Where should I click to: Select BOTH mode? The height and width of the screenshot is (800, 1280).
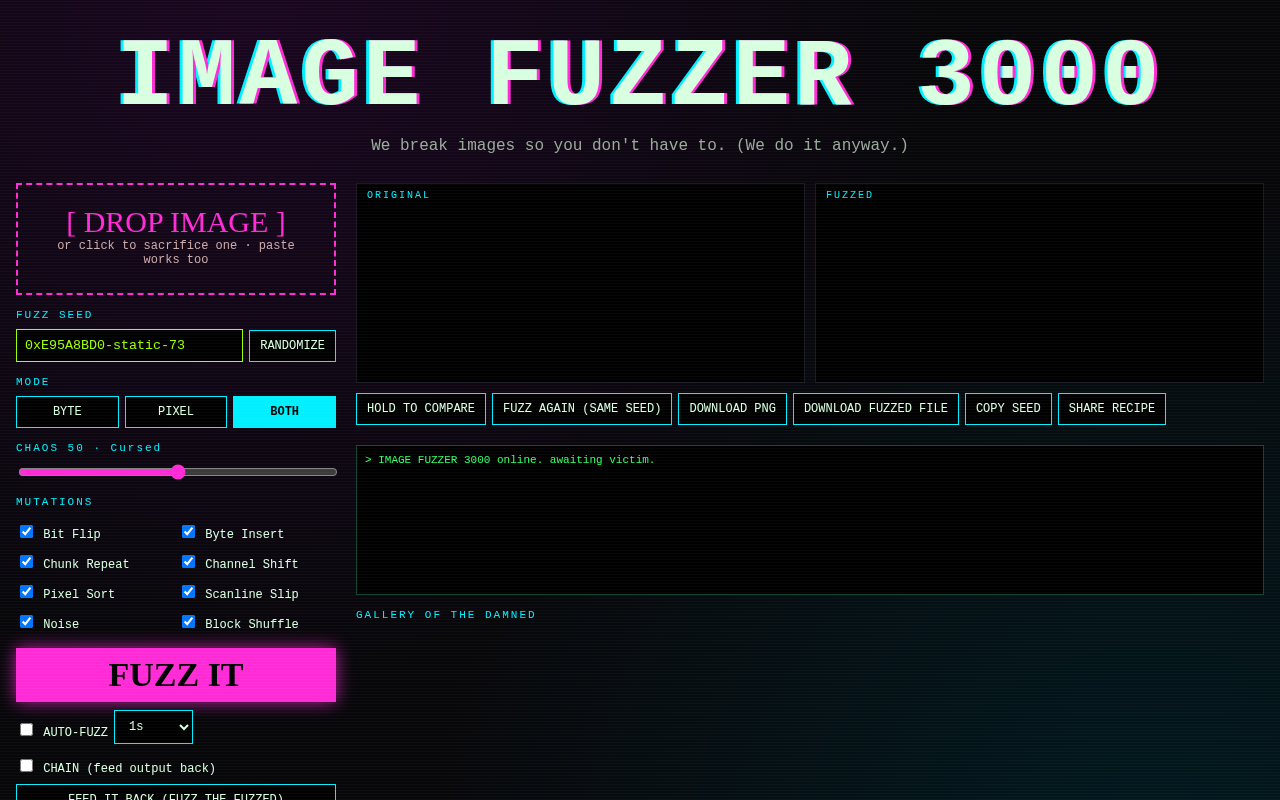(x=284, y=412)
